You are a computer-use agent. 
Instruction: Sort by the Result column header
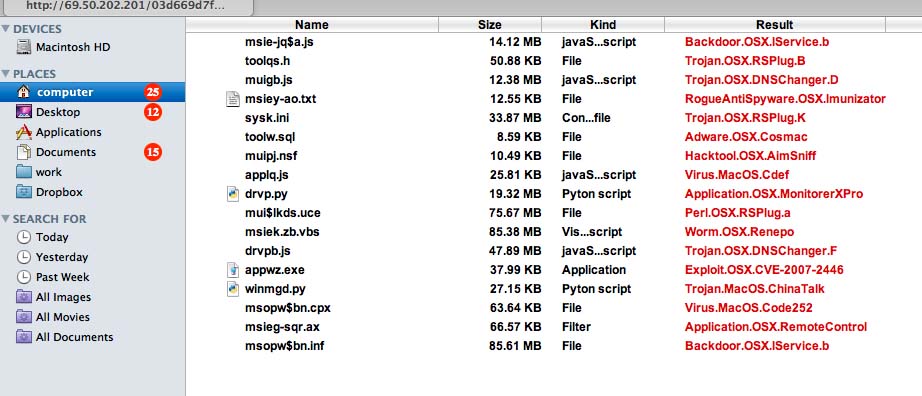pos(775,25)
